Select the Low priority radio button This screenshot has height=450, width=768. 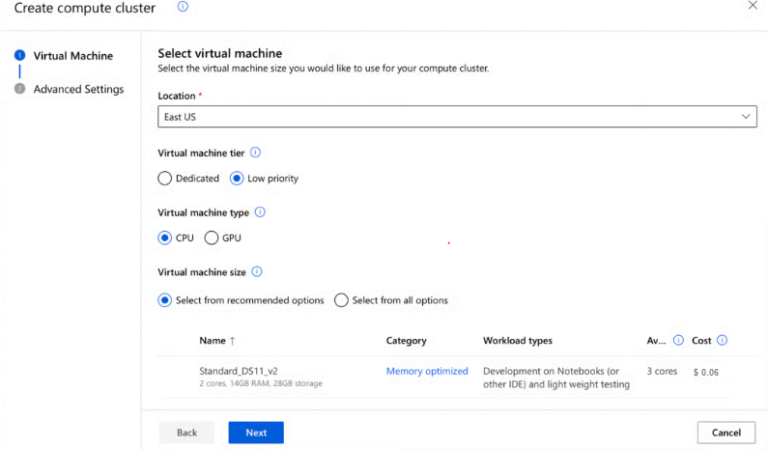(237, 179)
